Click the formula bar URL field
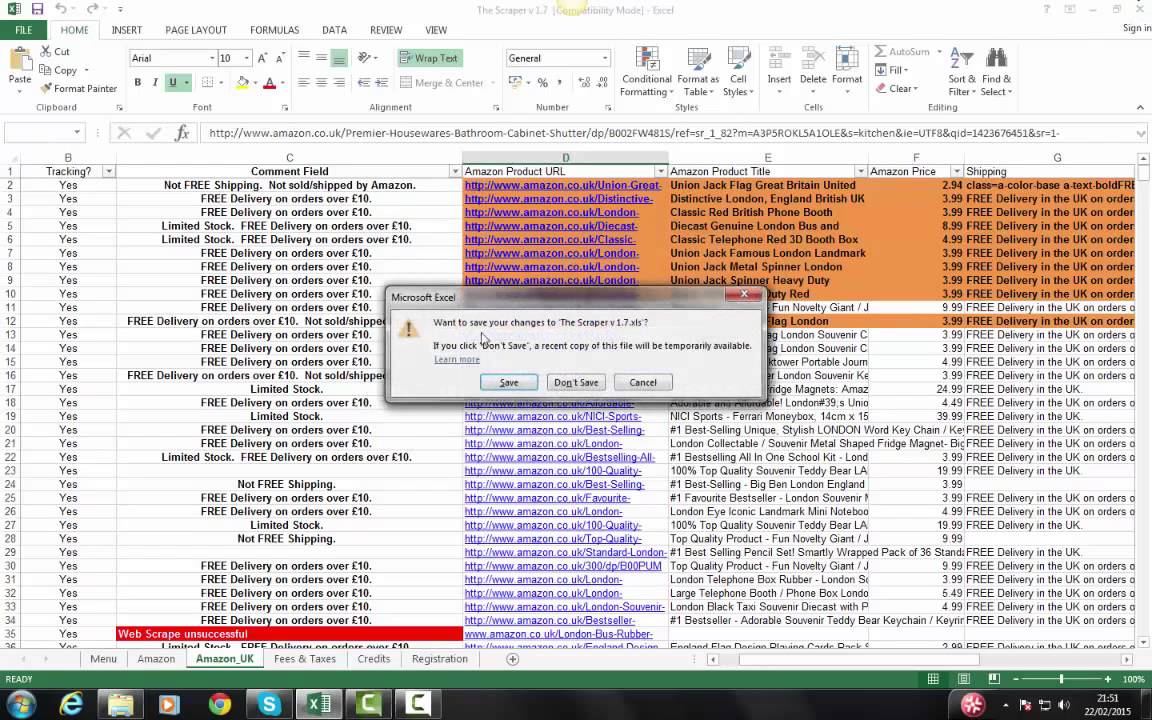 coord(669,133)
